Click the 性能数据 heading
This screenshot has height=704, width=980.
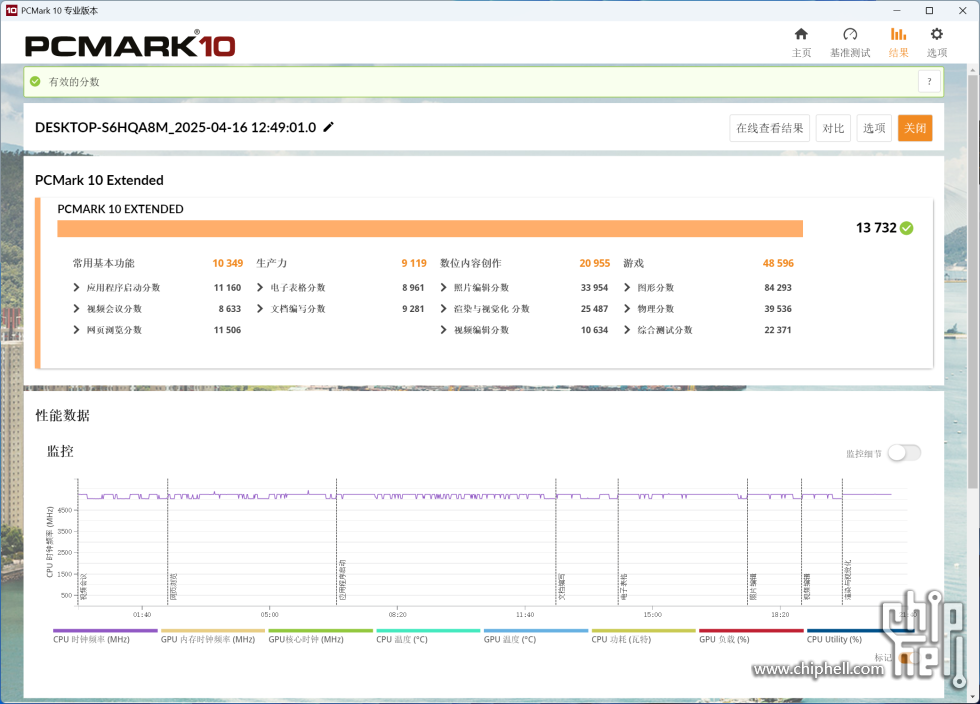62,416
